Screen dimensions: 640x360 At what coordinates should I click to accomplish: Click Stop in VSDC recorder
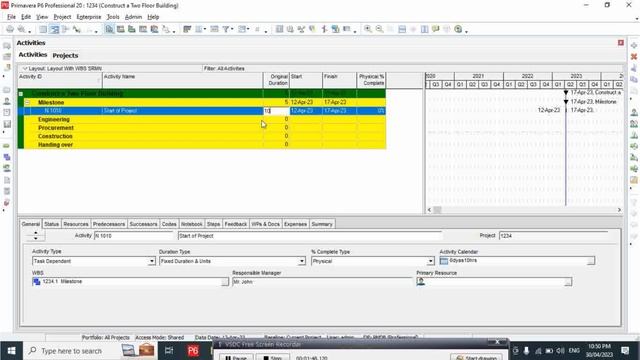click(272, 358)
